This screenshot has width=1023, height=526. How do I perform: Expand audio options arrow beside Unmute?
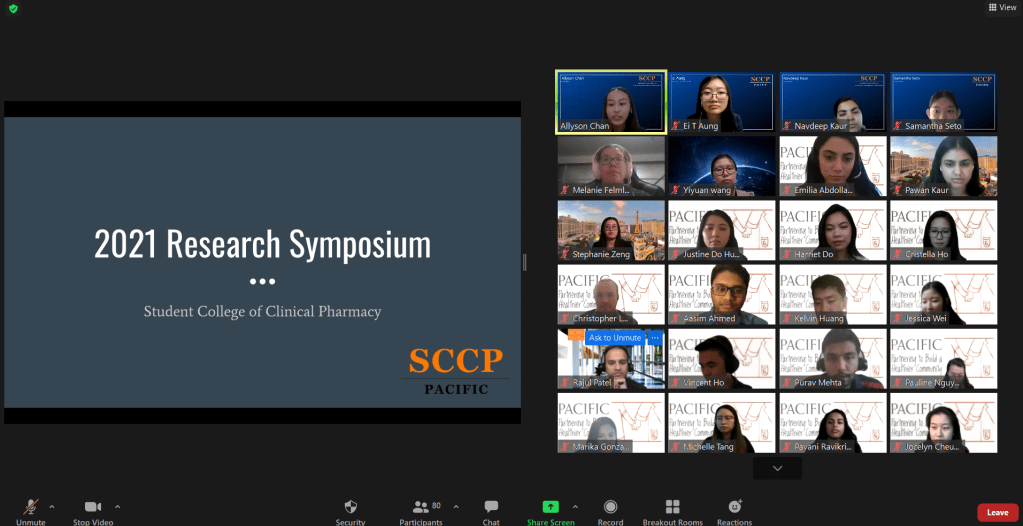pos(52,506)
